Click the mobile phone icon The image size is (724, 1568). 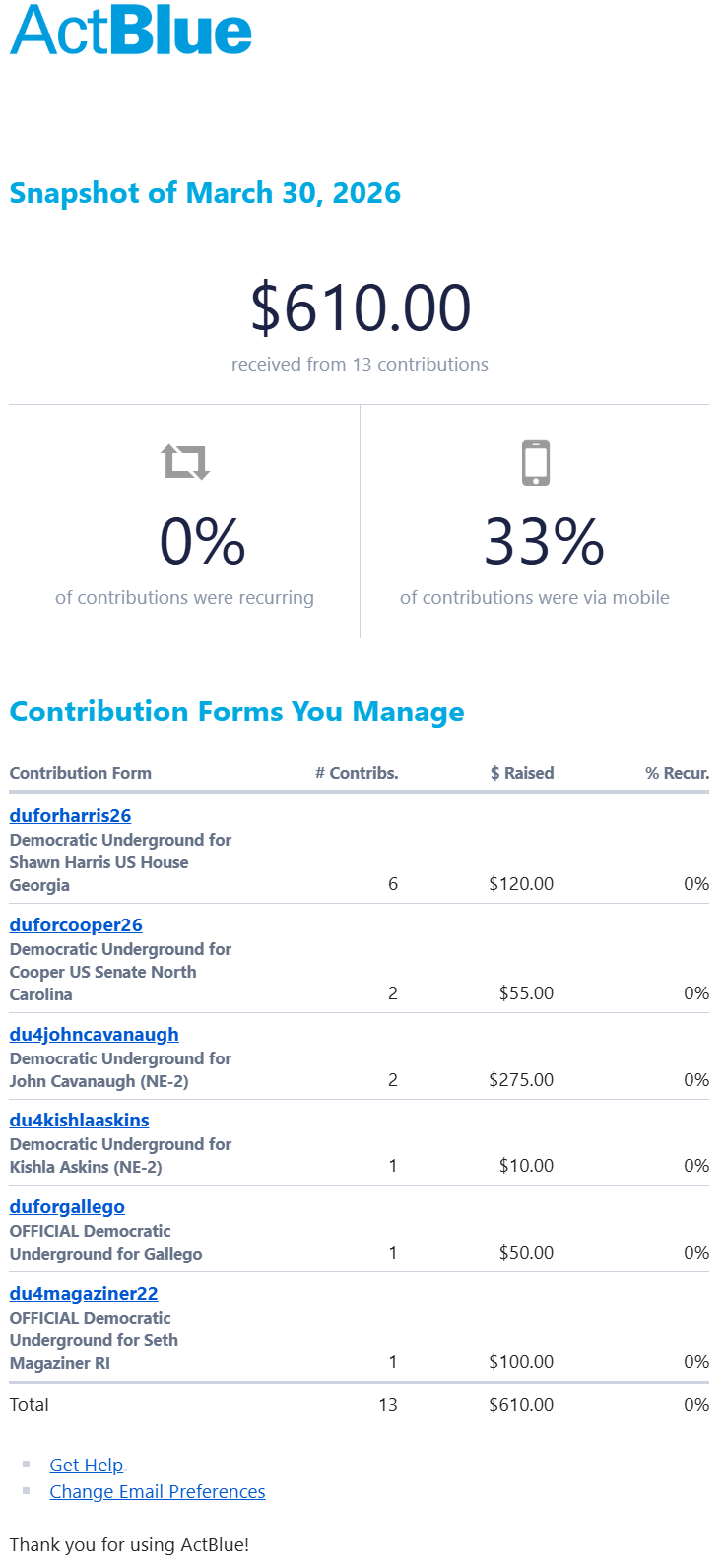(535, 462)
